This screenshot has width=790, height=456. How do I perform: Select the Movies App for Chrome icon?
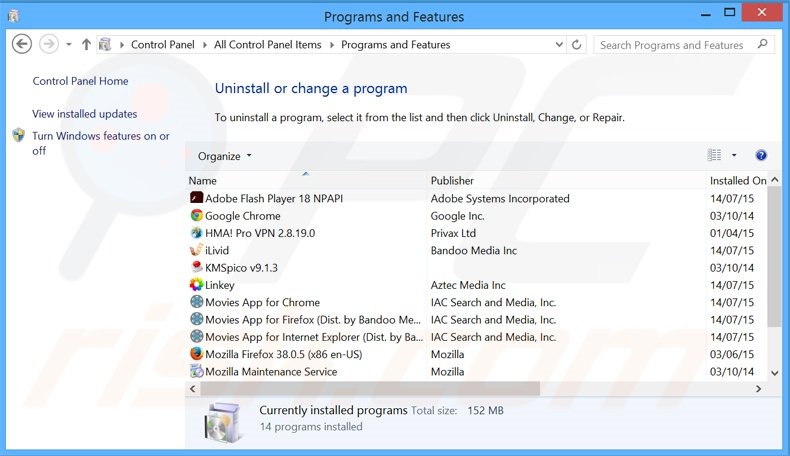pos(196,301)
